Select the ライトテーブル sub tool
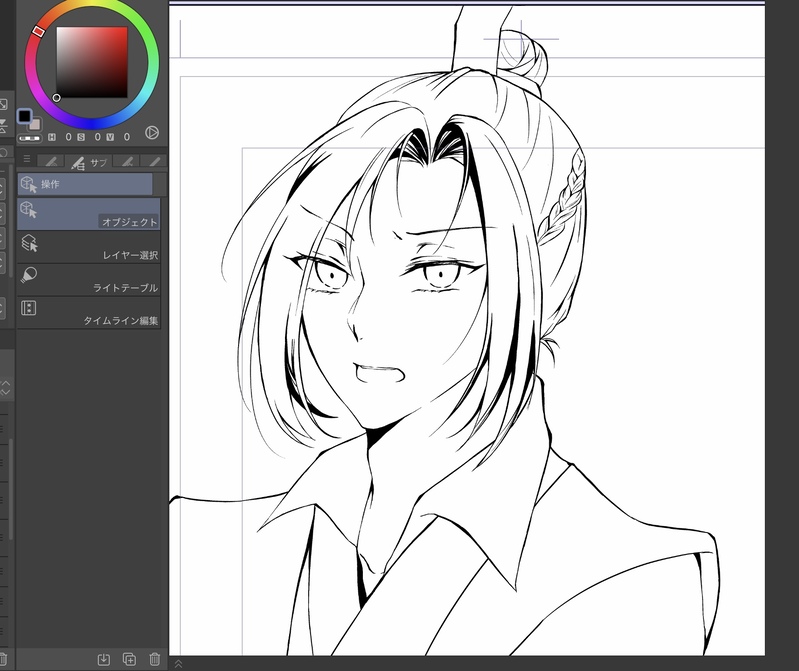Image resolution: width=799 pixels, height=671 pixels. pos(89,280)
